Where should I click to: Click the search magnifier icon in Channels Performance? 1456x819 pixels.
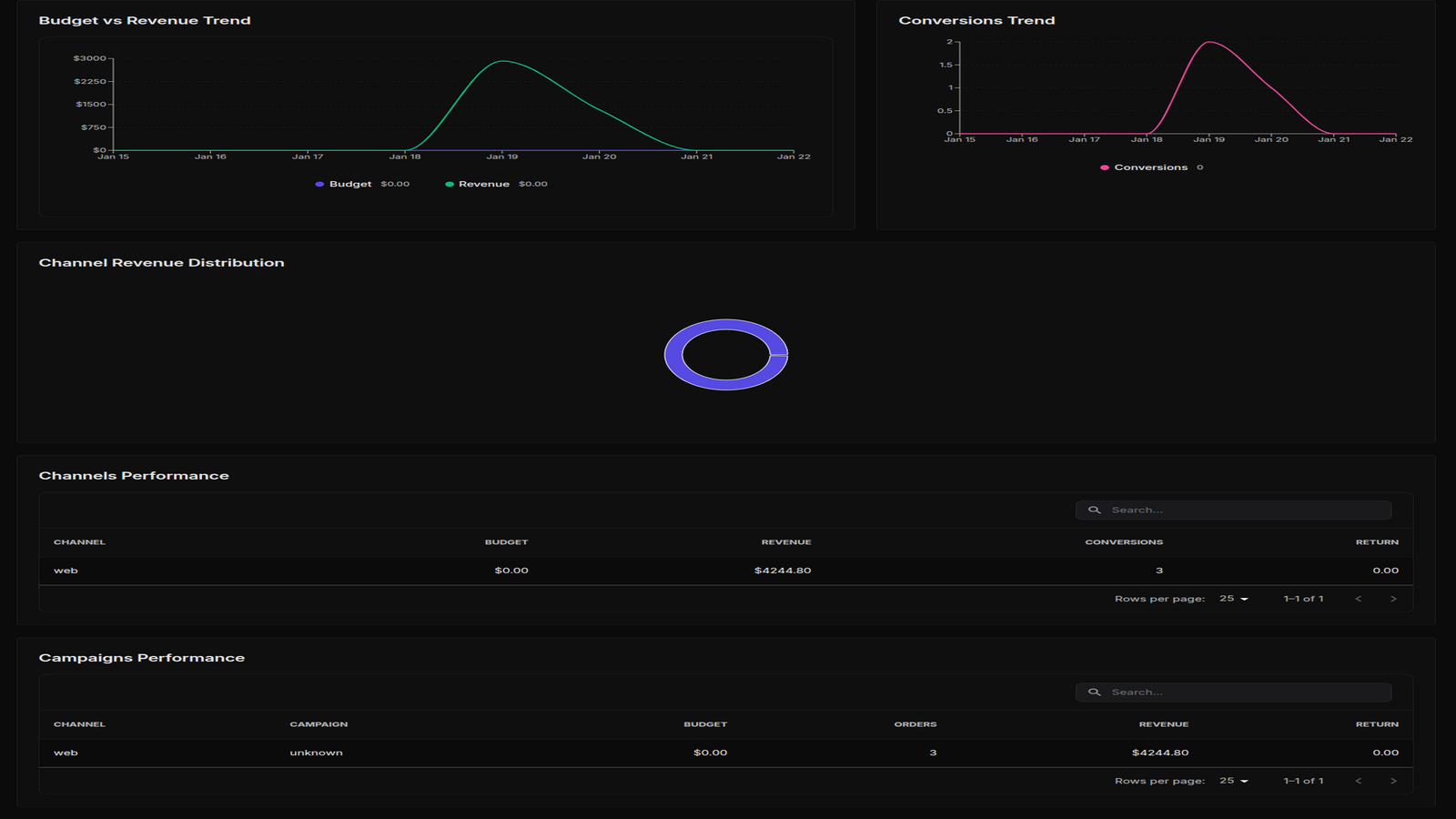coord(1095,510)
